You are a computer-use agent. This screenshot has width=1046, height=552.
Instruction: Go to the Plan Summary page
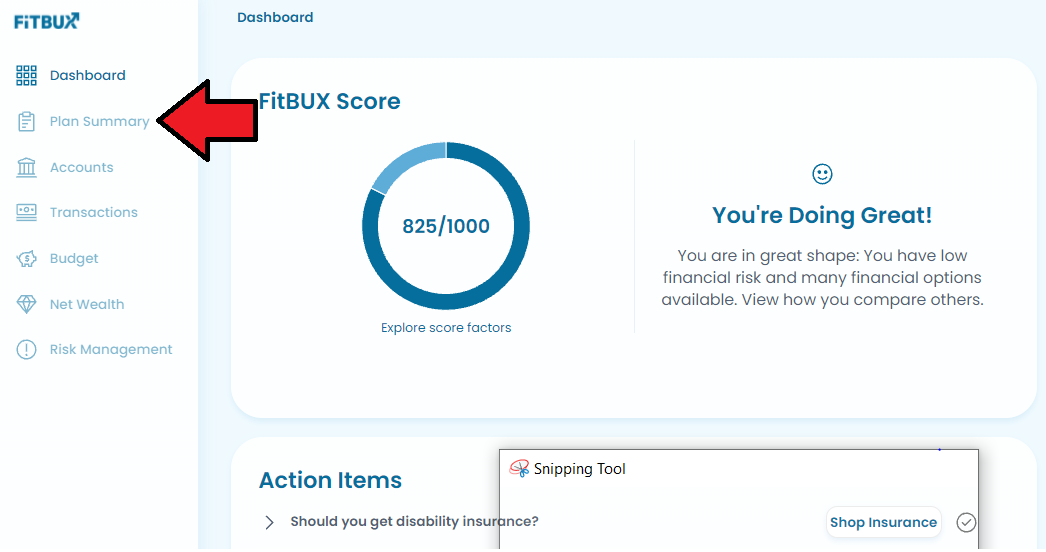[x=99, y=121]
